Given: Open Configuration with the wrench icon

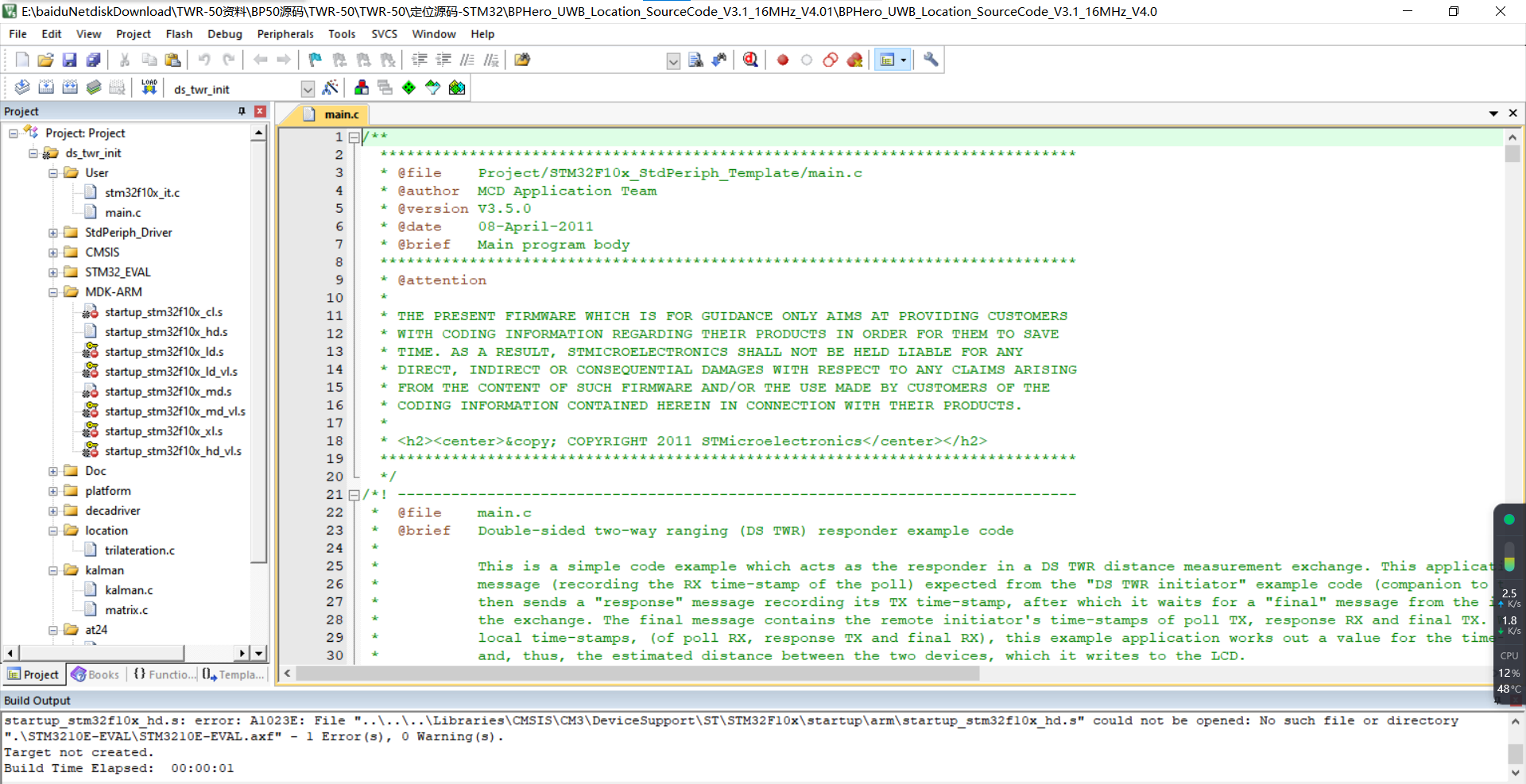Looking at the screenshot, I should [x=931, y=60].
